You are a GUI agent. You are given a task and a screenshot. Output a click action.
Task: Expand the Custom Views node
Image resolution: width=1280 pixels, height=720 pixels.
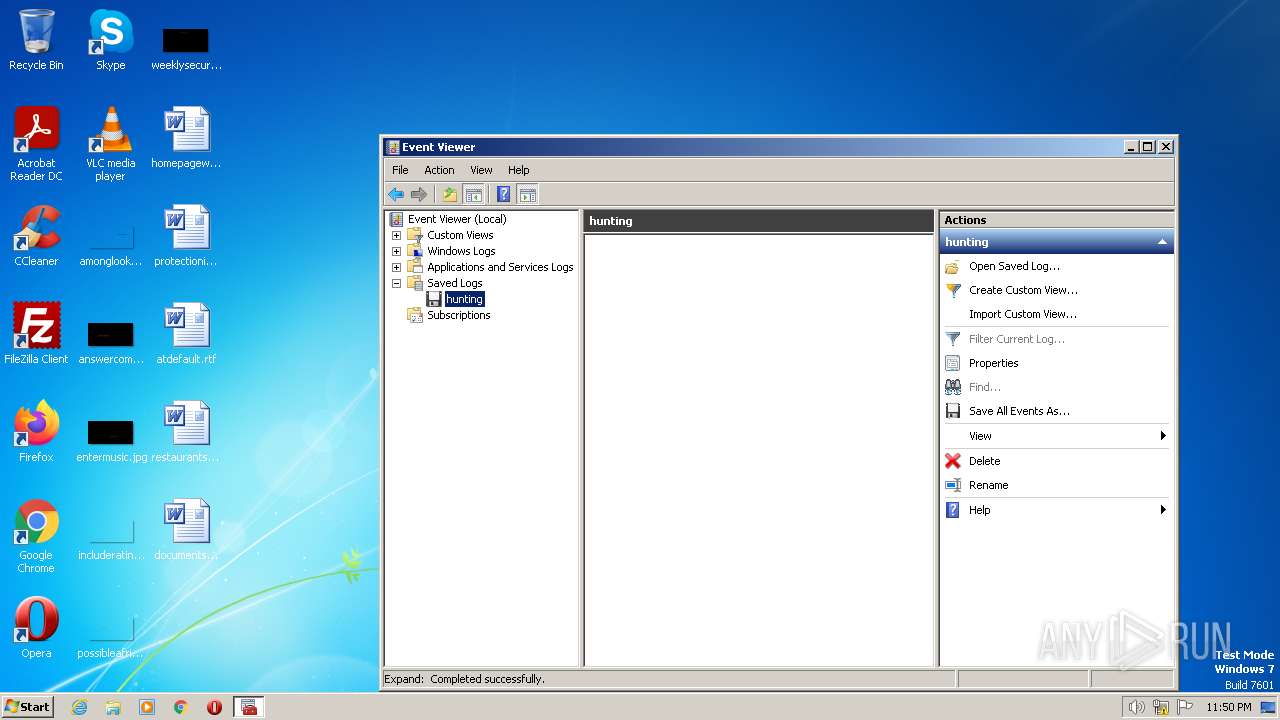[396, 235]
